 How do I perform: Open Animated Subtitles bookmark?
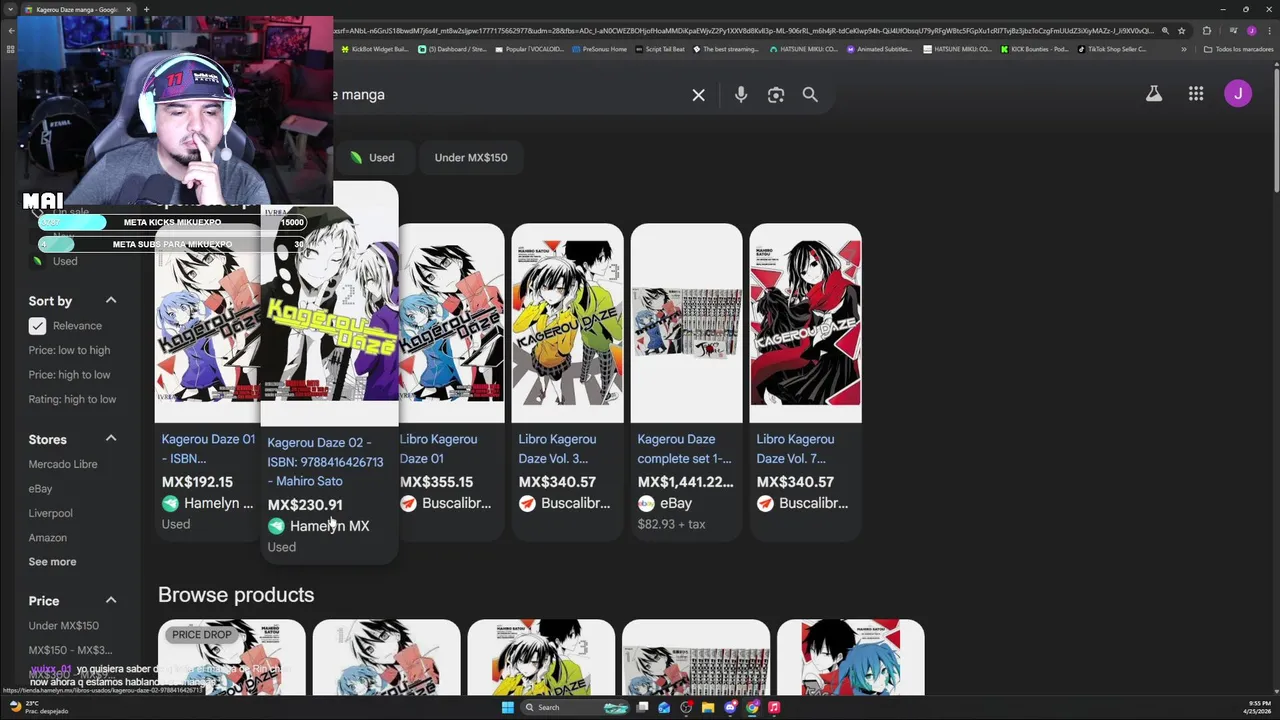879,49
